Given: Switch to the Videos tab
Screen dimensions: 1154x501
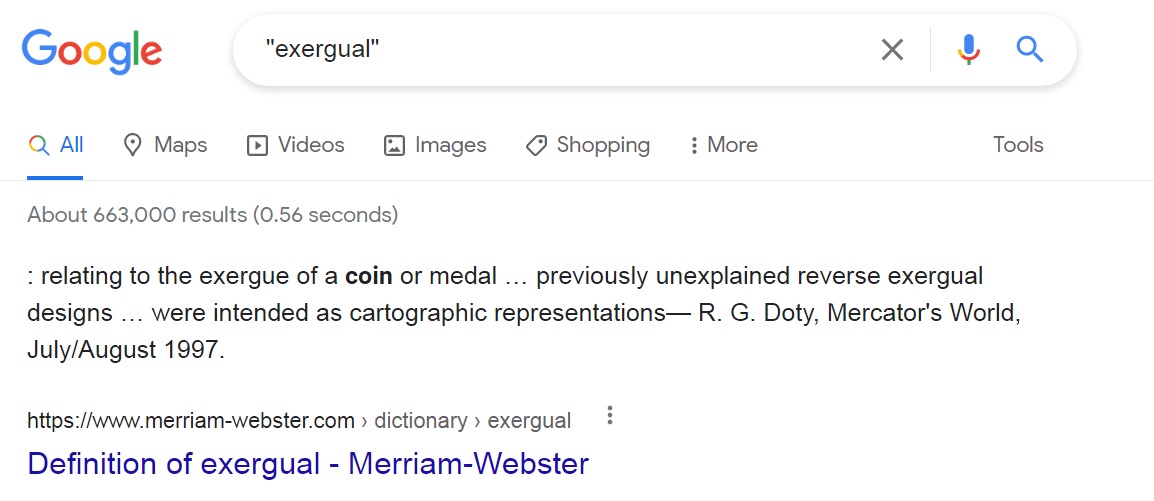Looking at the screenshot, I should click(310, 145).
